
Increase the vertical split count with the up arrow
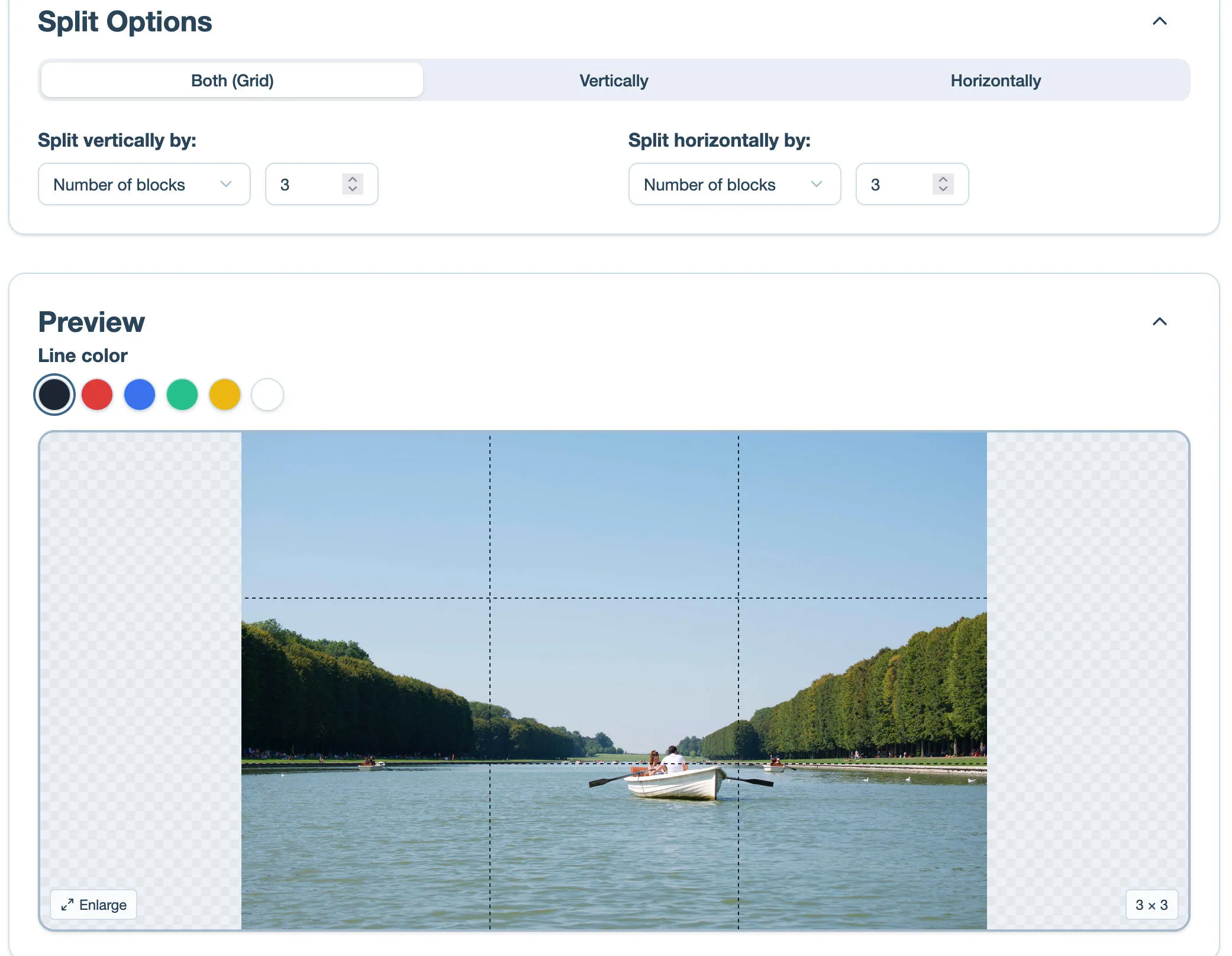tap(353, 179)
